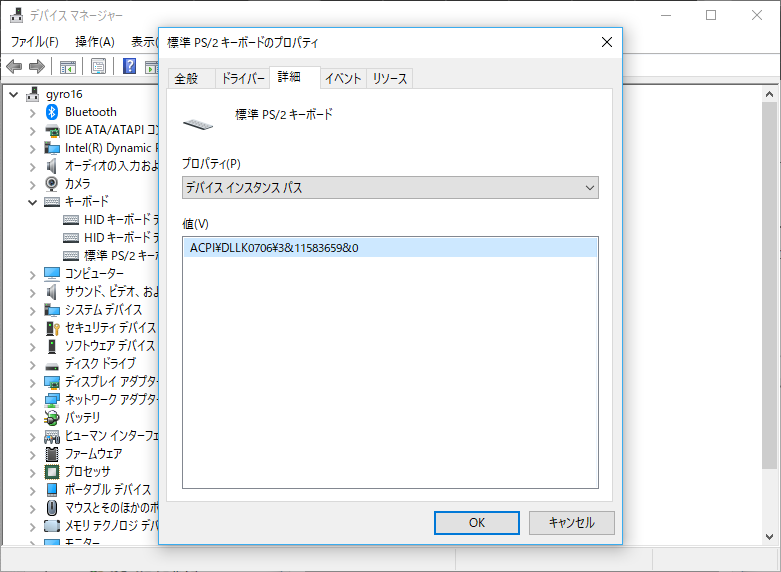Click the セキュリティ デバイス key icon

[52, 328]
